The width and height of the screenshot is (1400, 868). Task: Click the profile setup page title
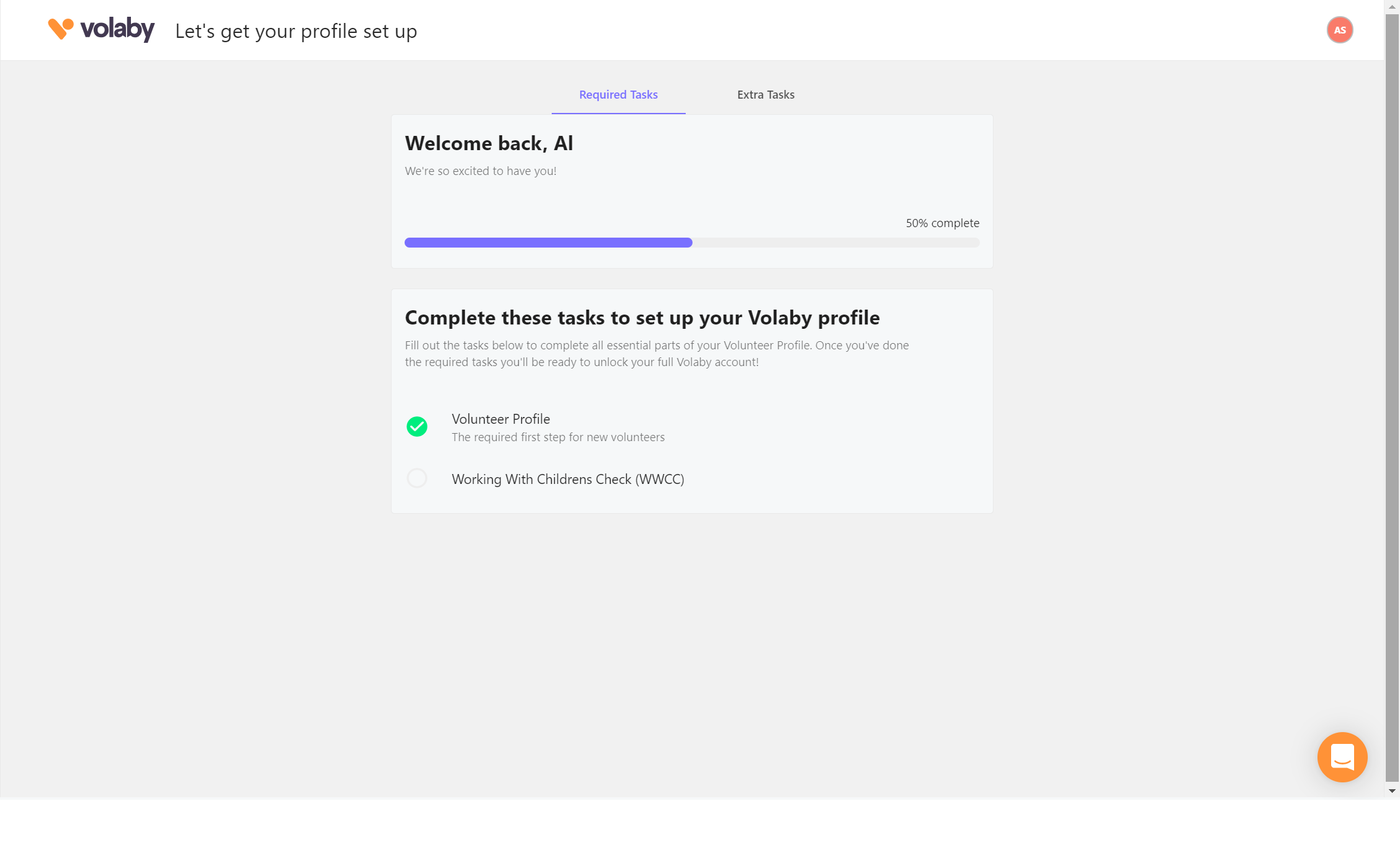click(296, 30)
